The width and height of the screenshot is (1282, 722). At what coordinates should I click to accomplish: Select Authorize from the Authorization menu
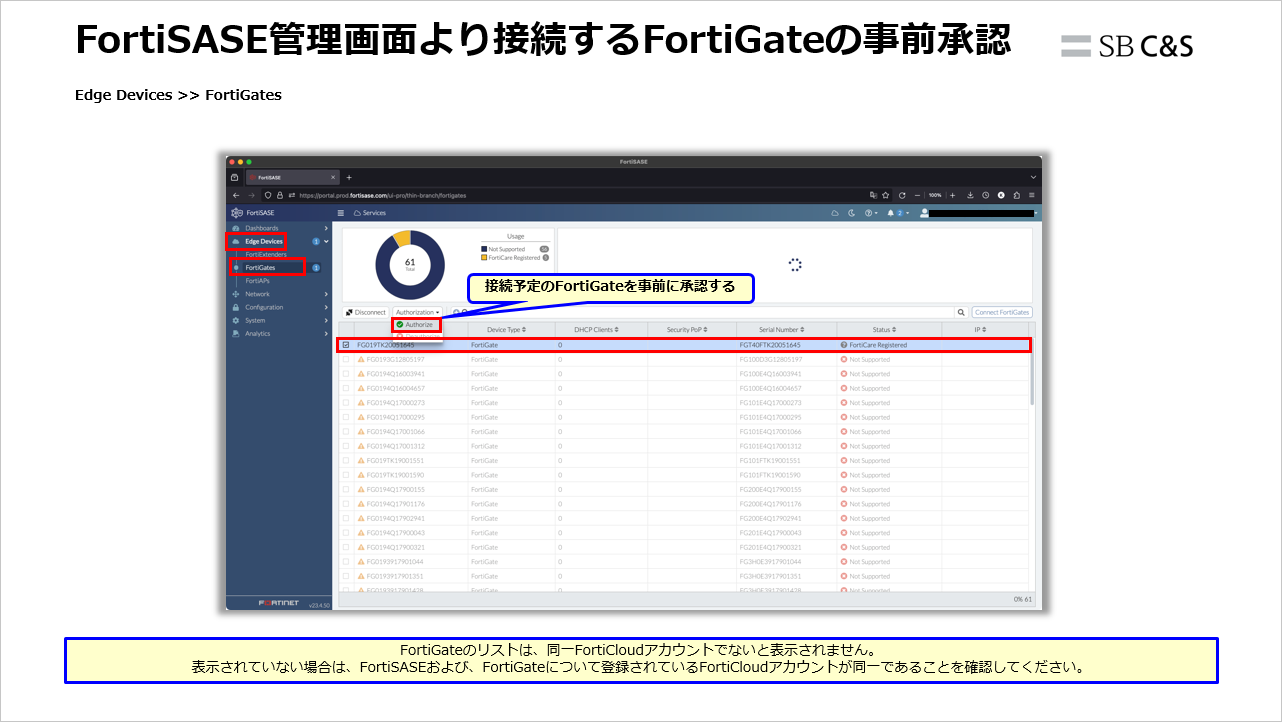[x=416, y=325]
